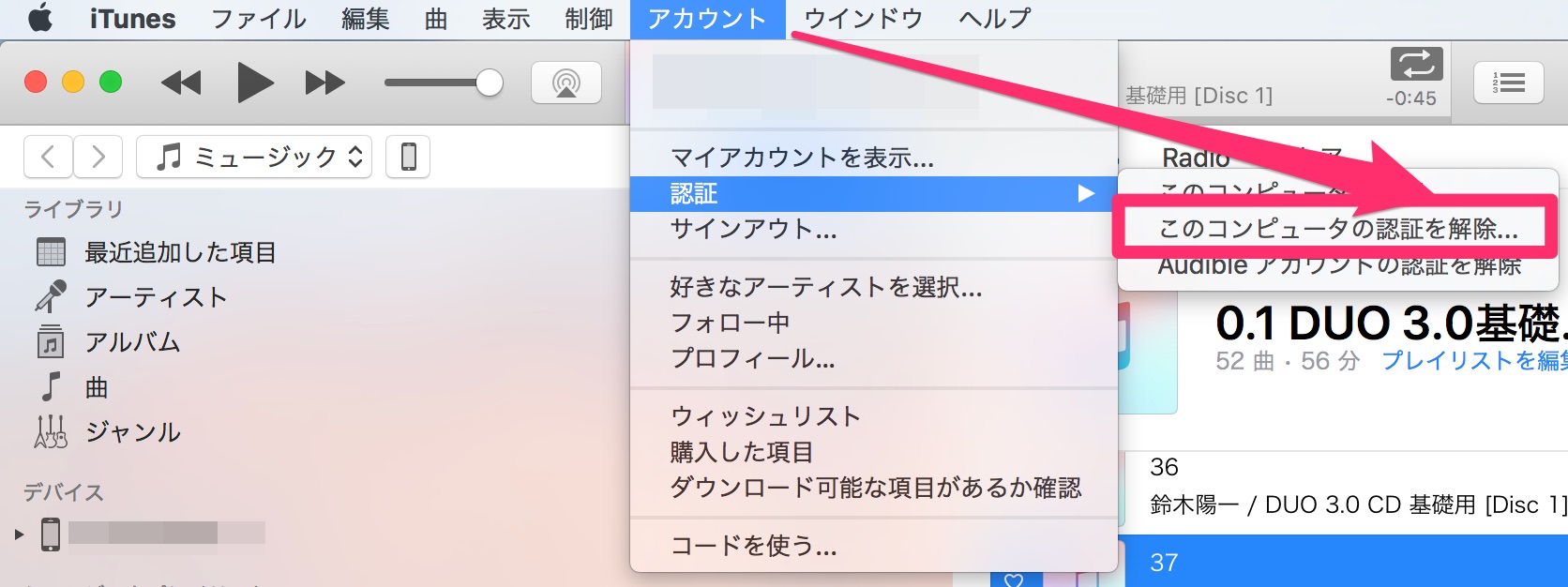The width and height of the screenshot is (1568, 587).
Task: Adjust the volume slider knob
Action: (x=490, y=83)
